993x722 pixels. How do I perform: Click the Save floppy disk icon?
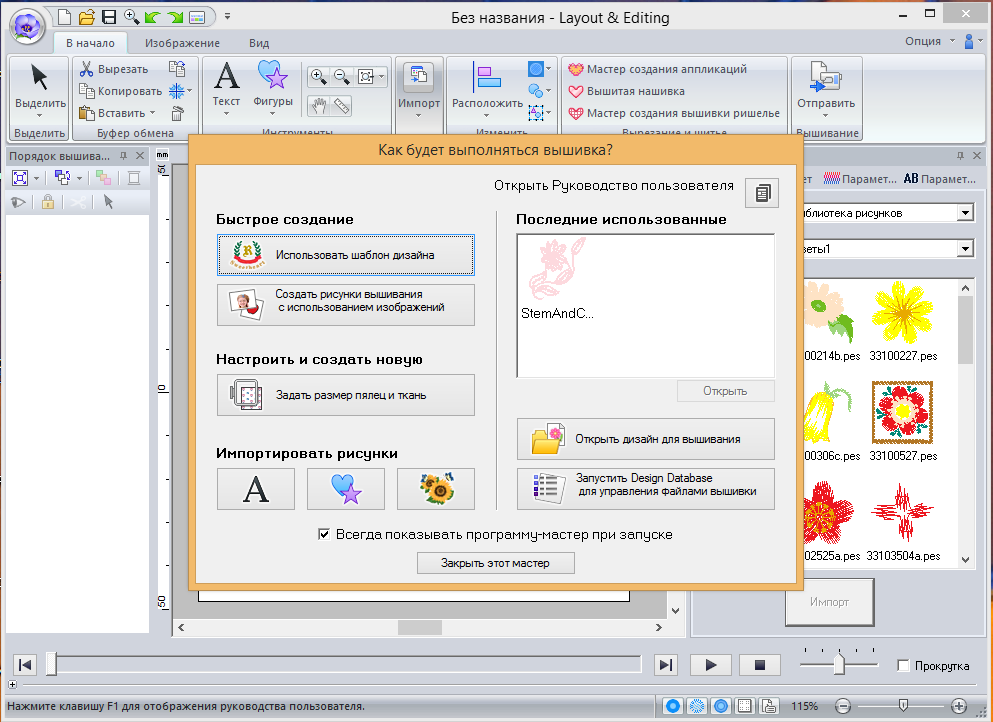pos(109,16)
